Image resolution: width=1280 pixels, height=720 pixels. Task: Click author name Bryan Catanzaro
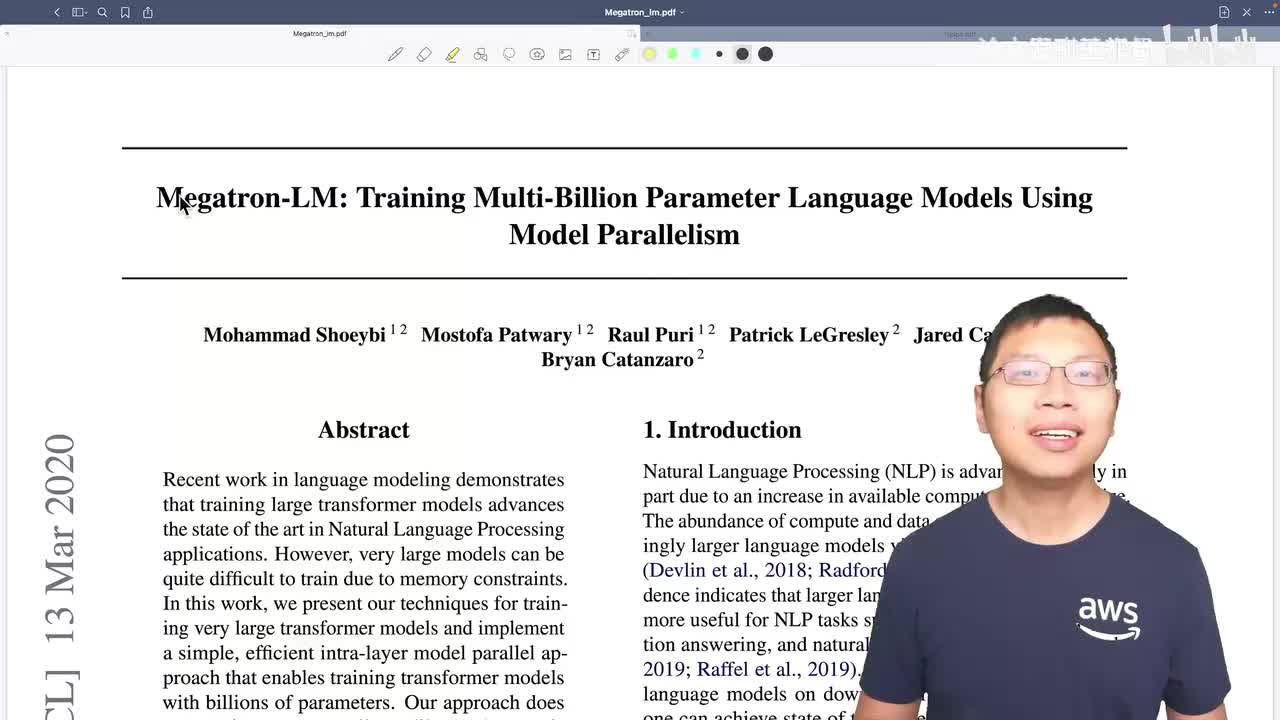click(x=617, y=360)
